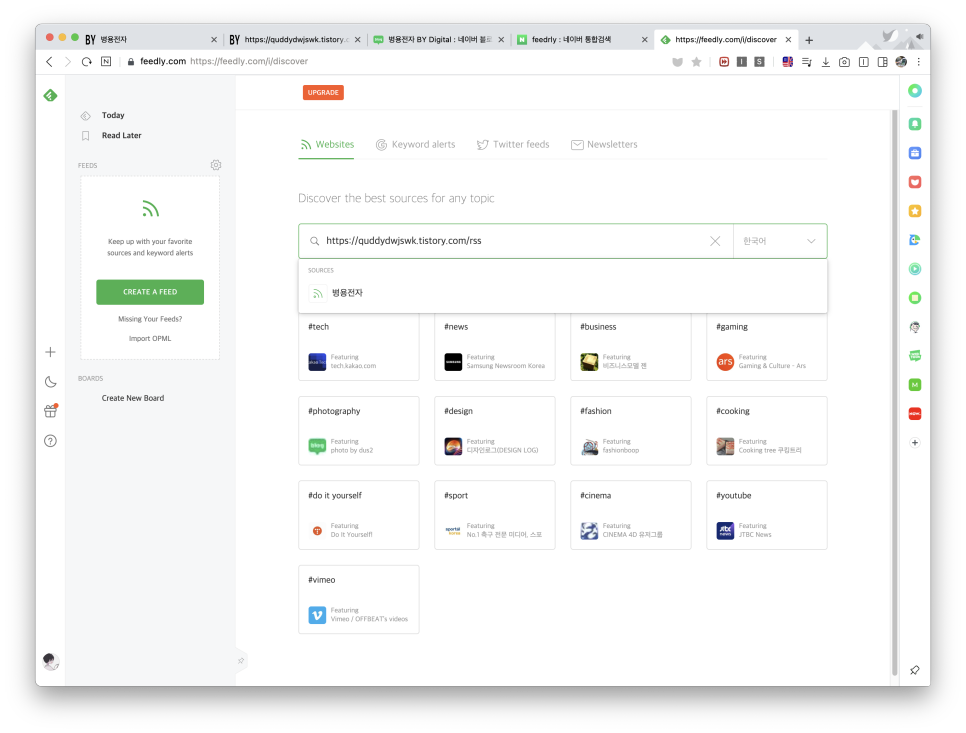Click the Create a Feed button
This screenshot has width=966, height=733.
point(150,292)
